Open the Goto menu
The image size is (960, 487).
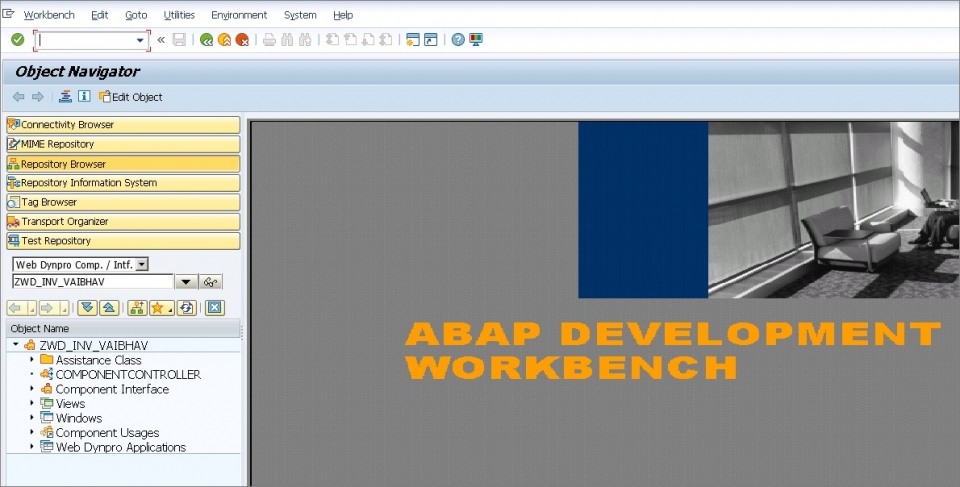136,15
